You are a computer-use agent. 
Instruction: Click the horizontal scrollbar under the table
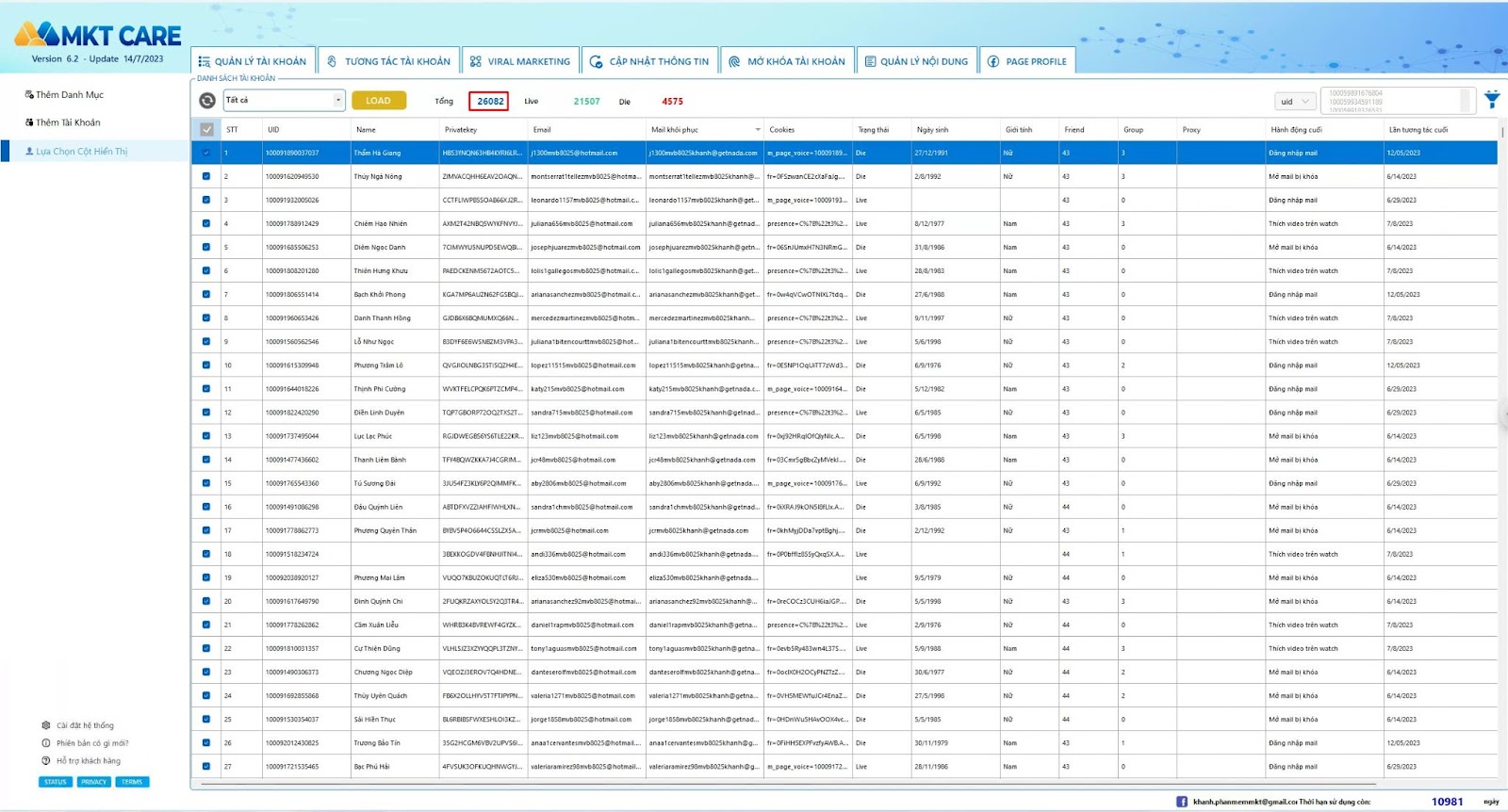click(x=787, y=784)
